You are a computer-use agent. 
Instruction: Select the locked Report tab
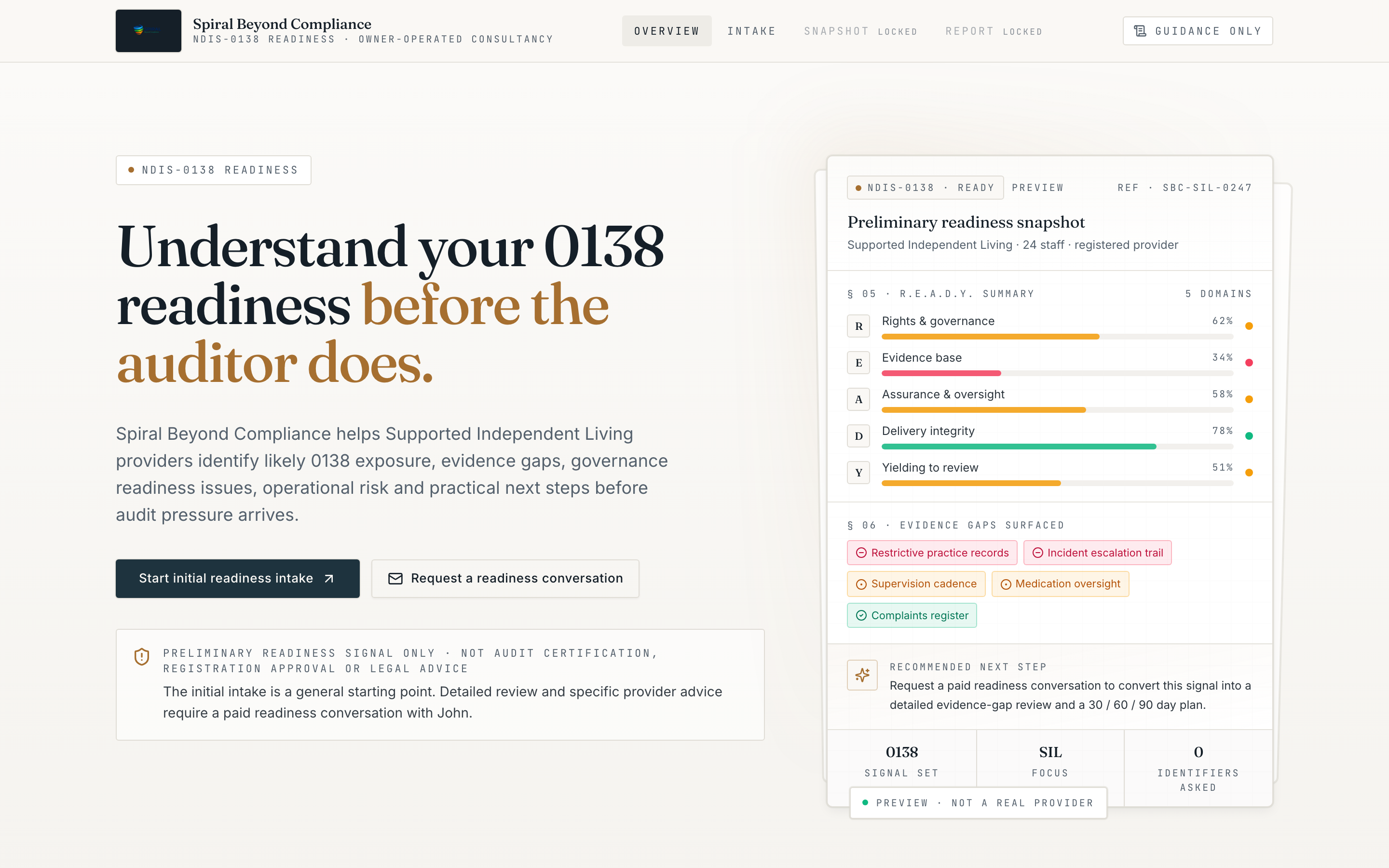point(994,31)
